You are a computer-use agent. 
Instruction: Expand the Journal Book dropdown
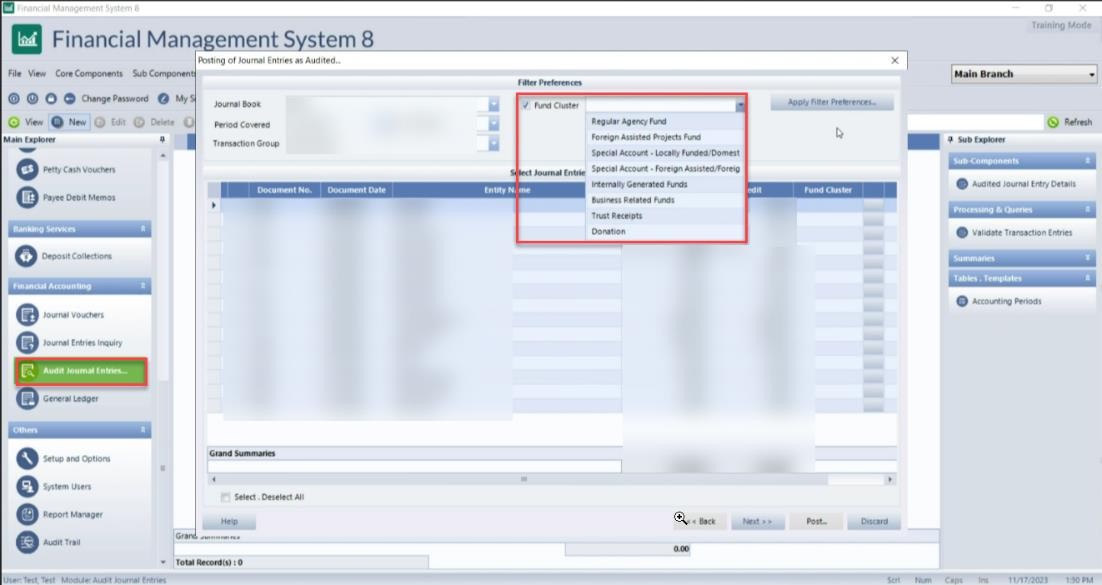(x=493, y=104)
